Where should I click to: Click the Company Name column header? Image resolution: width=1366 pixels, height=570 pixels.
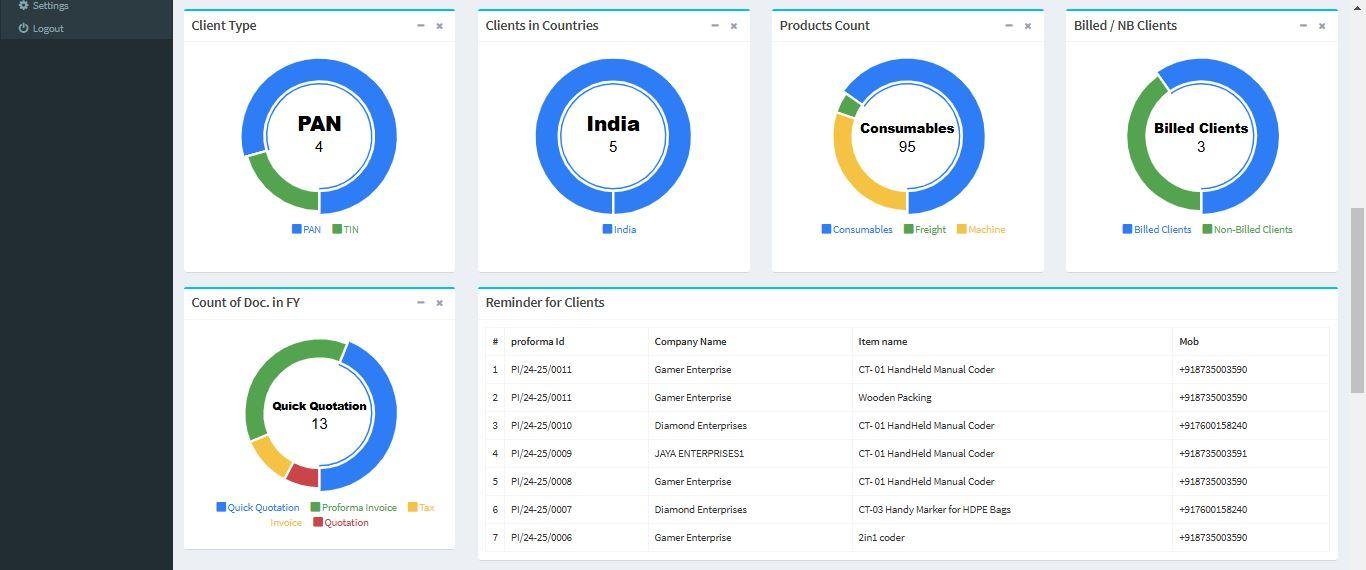tap(690, 342)
